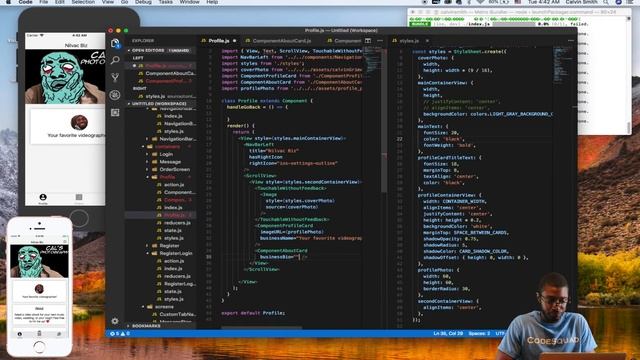The width and height of the screenshot is (640, 360).
Task: Open the File menu
Action: point(43,2)
